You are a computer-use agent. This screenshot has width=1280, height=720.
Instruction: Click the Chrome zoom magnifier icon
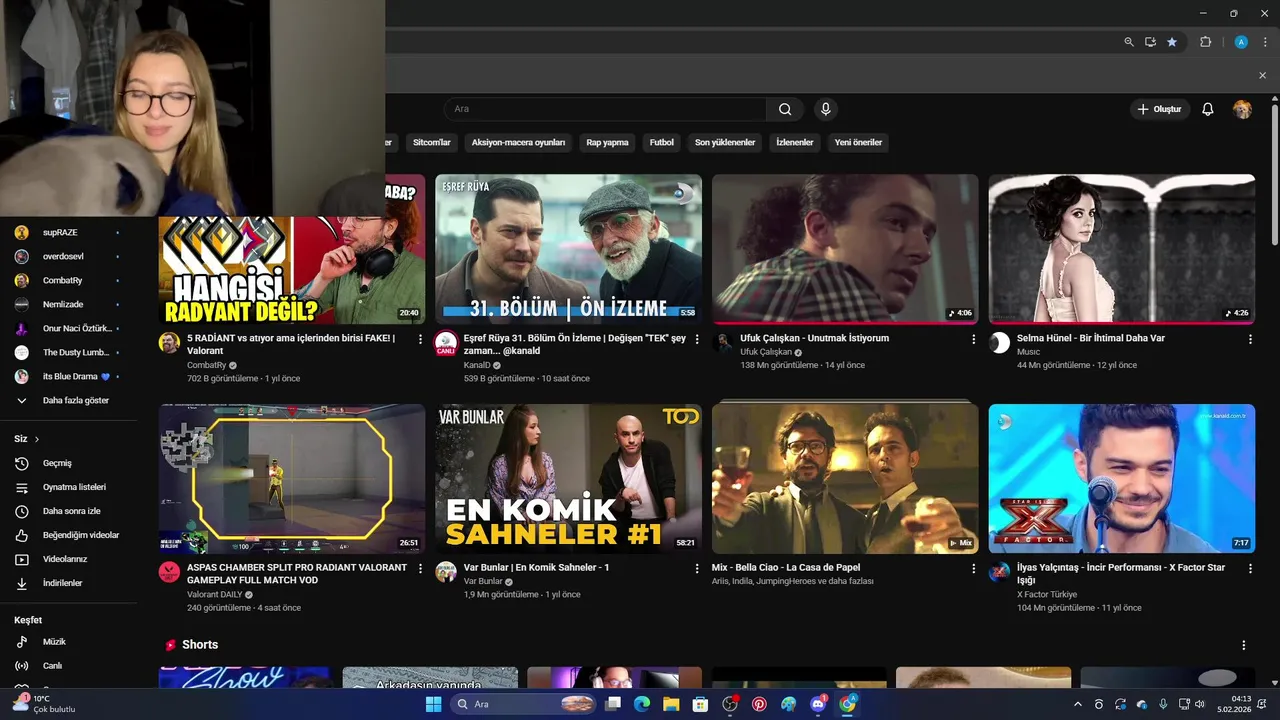click(1129, 42)
